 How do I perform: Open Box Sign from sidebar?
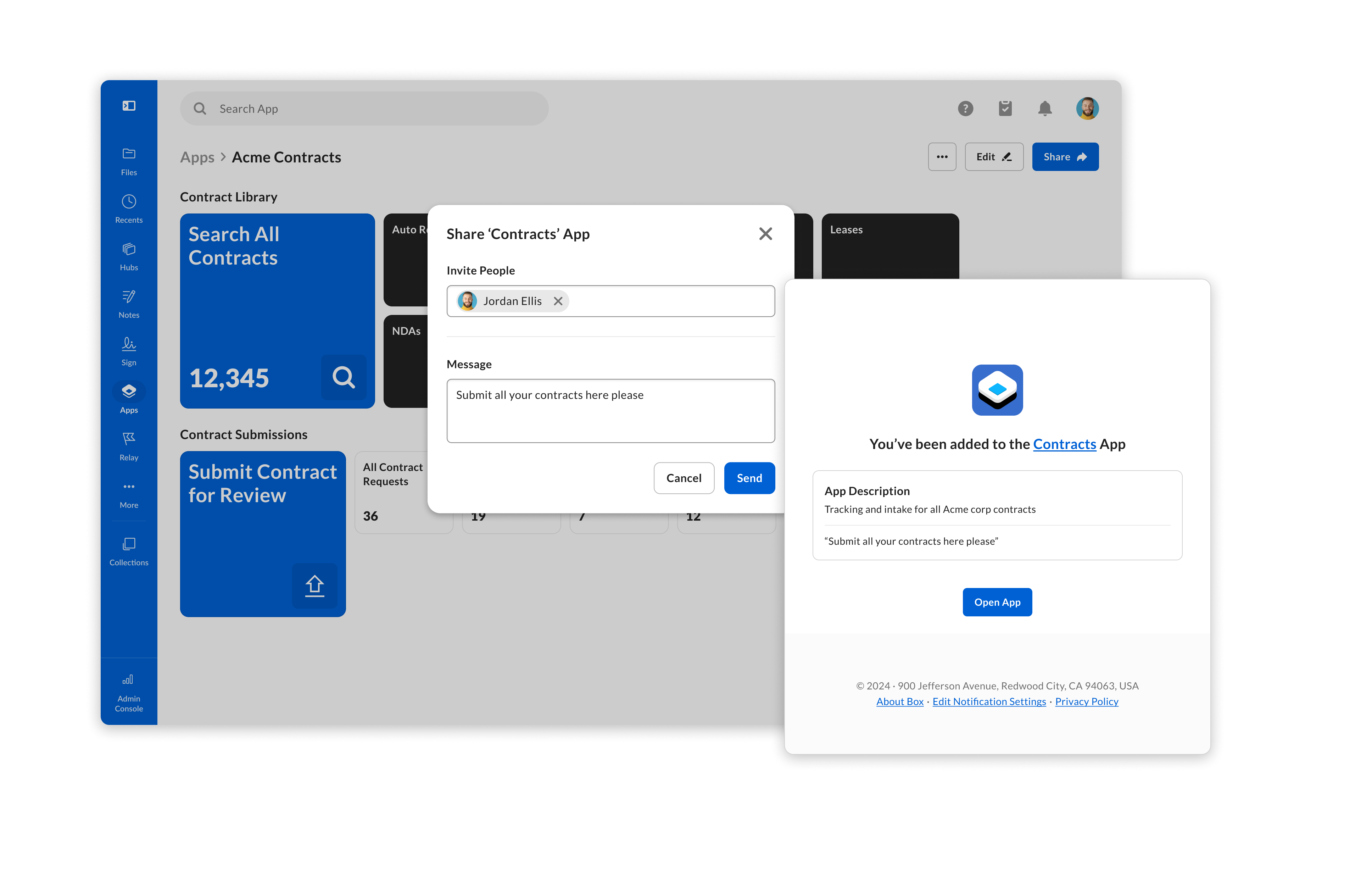click(129, 351)
